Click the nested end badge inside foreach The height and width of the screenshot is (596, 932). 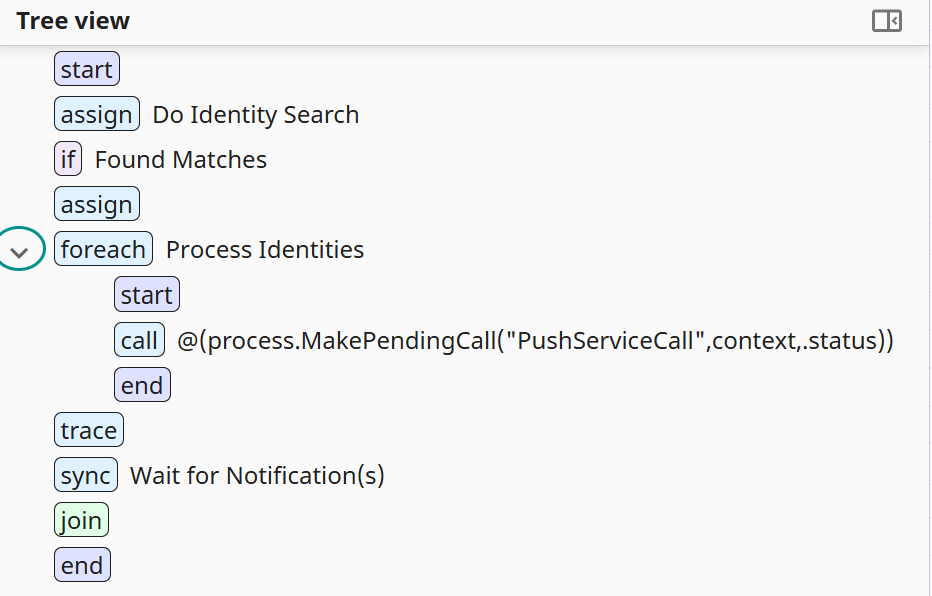tap(142, 384)
